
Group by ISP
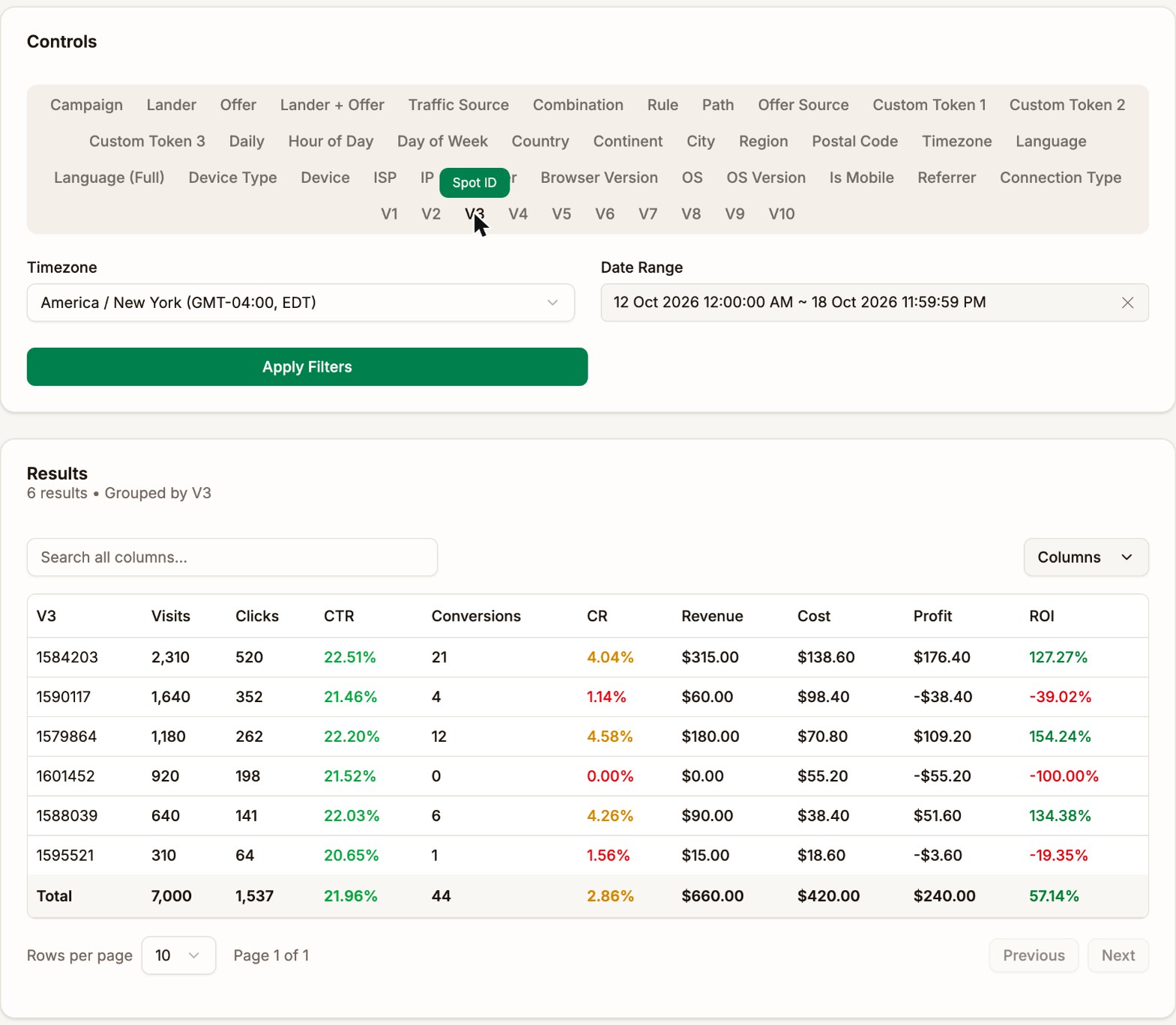pyautogui.click(x=385, y=178)
